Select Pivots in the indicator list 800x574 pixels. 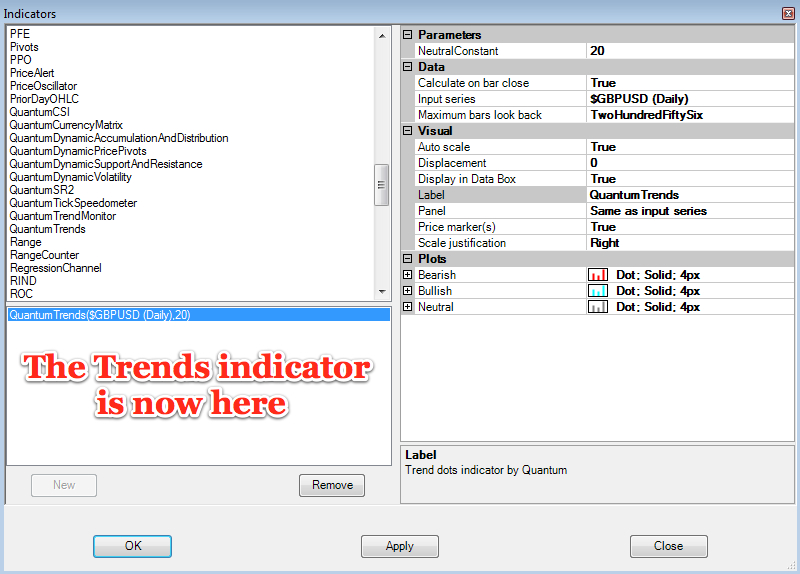24,47
